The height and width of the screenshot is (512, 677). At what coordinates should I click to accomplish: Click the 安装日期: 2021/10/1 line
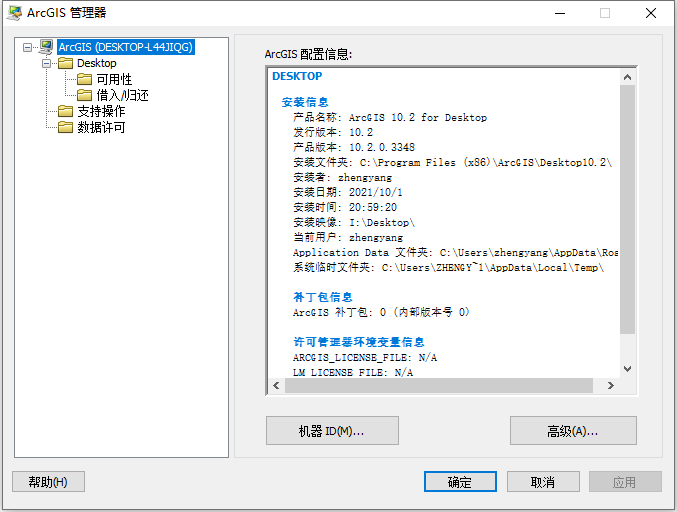click(348, 192)
